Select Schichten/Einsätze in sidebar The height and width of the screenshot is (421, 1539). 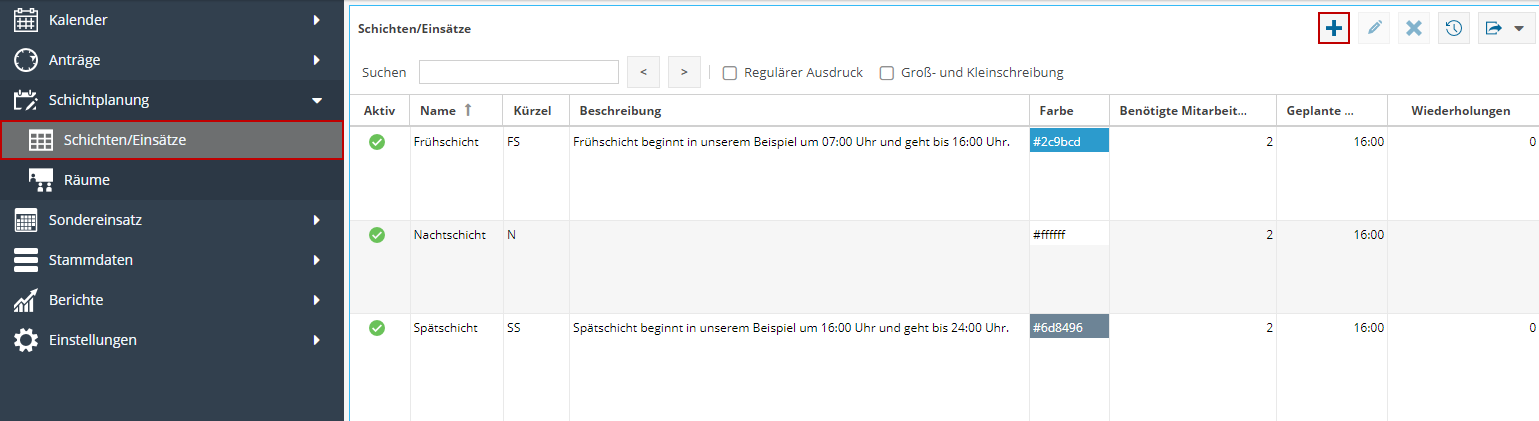tap(172, 141)
